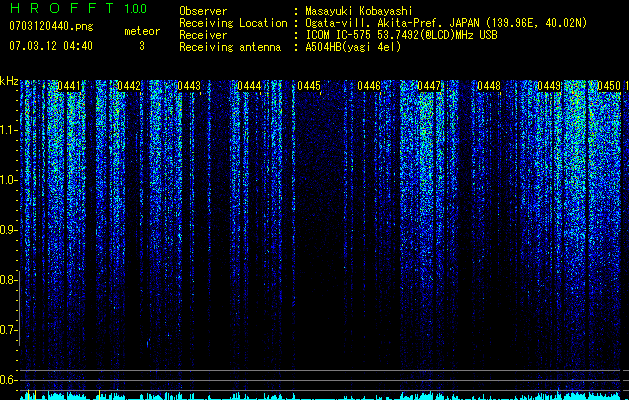Click the HROFFT 1.0.0 title text
Viewport: 629px width, 400px height.
point(78,8)
